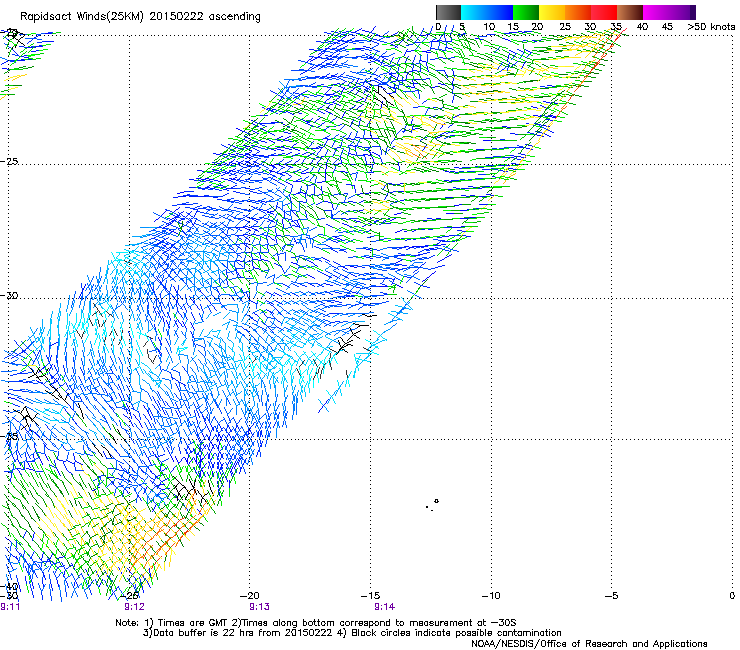The height and width of the screenshot is (650, 740).
Task: Click the yellow 20-25 knots legend swatch
Action: coord(552,12)
